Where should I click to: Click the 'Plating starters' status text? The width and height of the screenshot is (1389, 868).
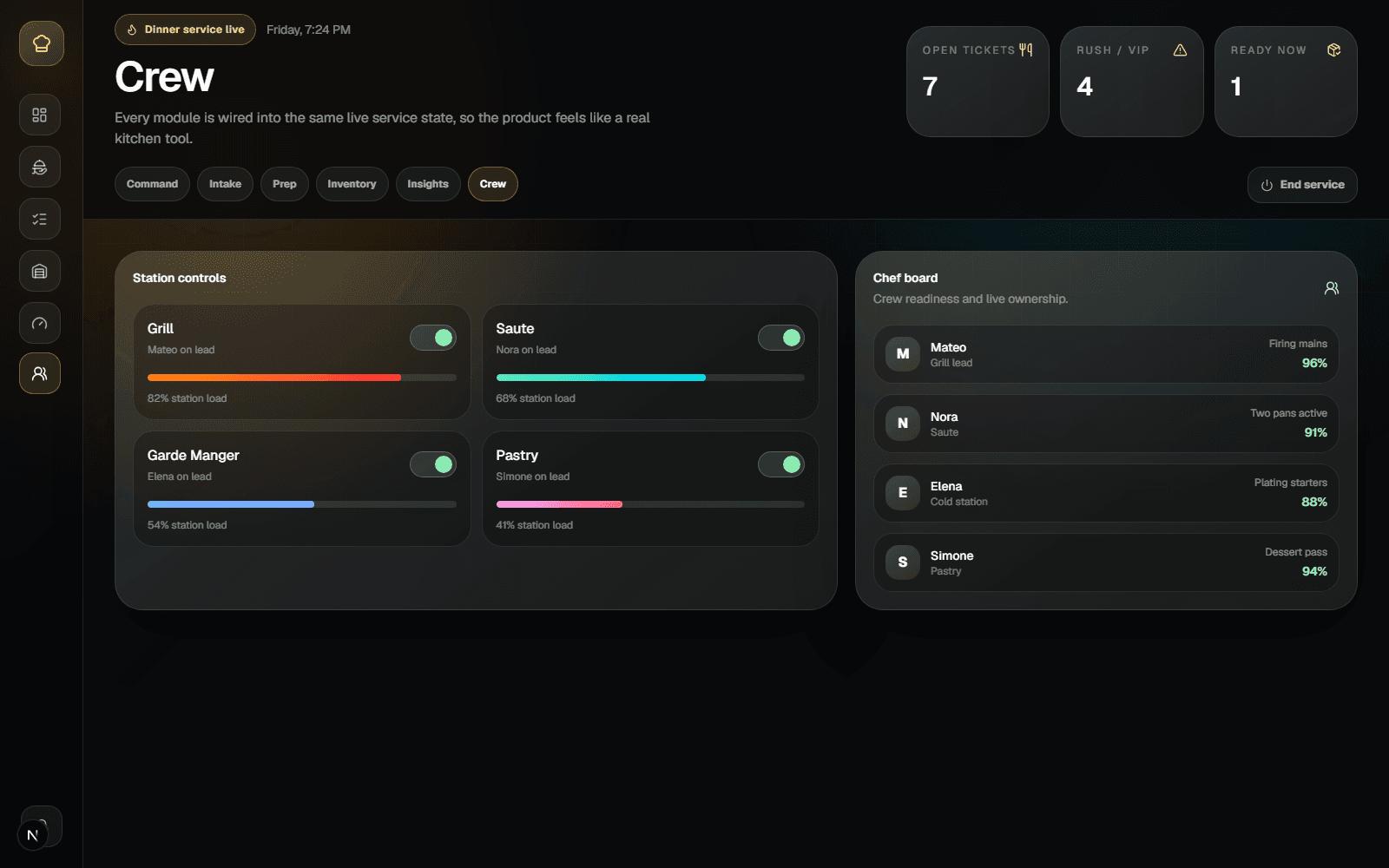click(x=1290, y=483)
